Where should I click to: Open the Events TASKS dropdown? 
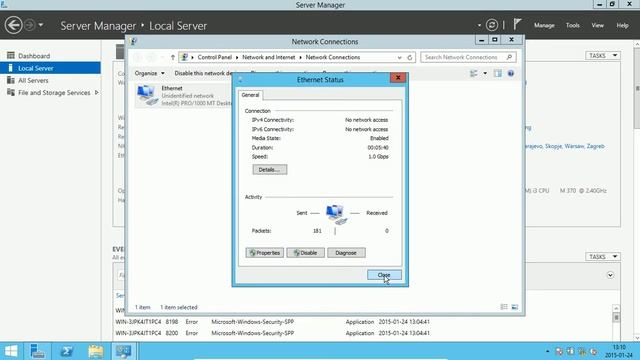(603, 257)
